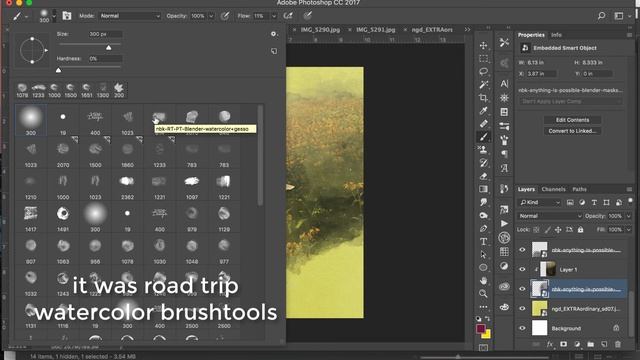
Task: Open the Kind filter dropdown
Action: click(x=540, y=202)
